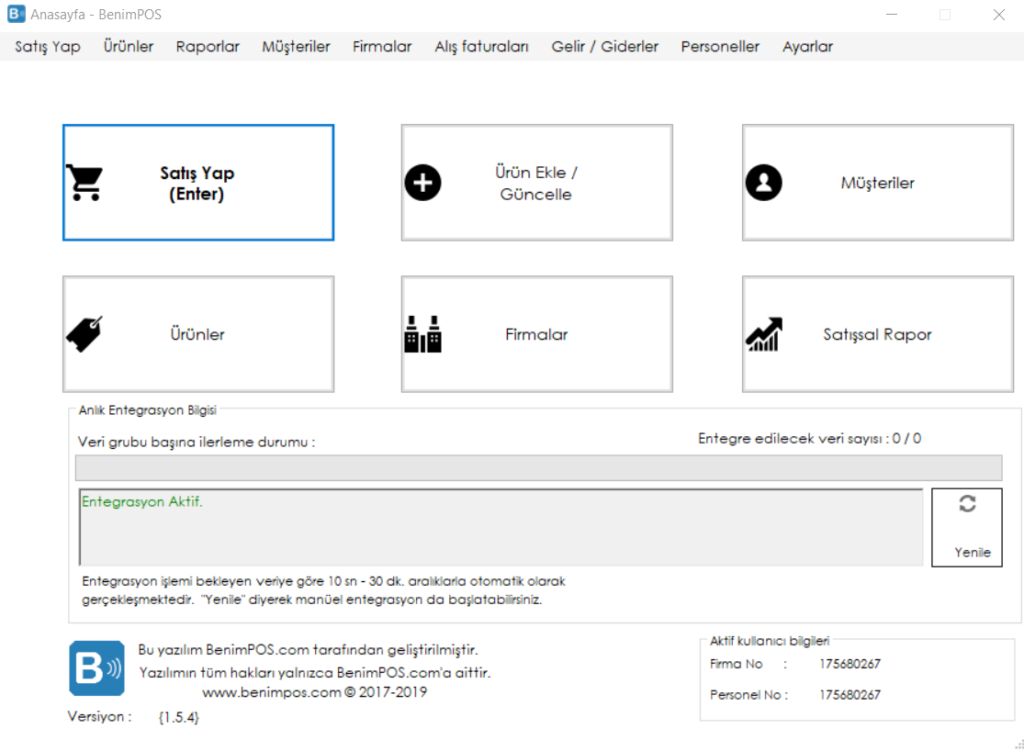Click the Personel No value 175680267

pos(850,695)
